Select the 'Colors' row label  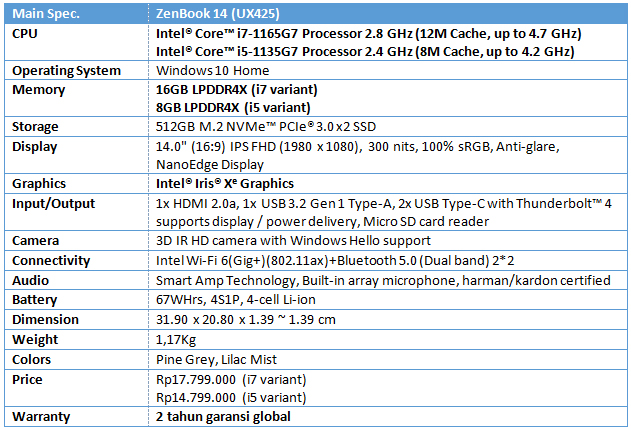point(31,359)
